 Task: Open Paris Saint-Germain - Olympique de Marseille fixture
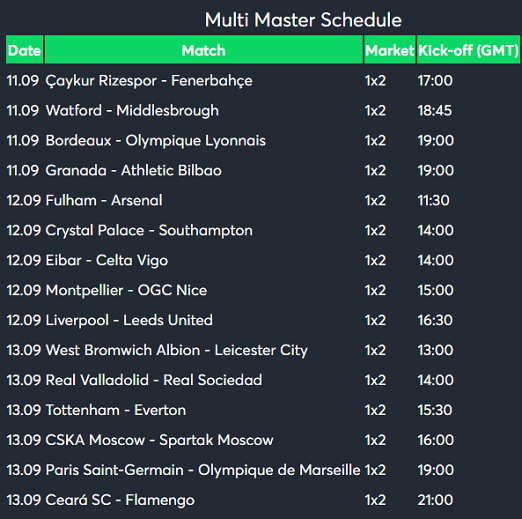203,470
